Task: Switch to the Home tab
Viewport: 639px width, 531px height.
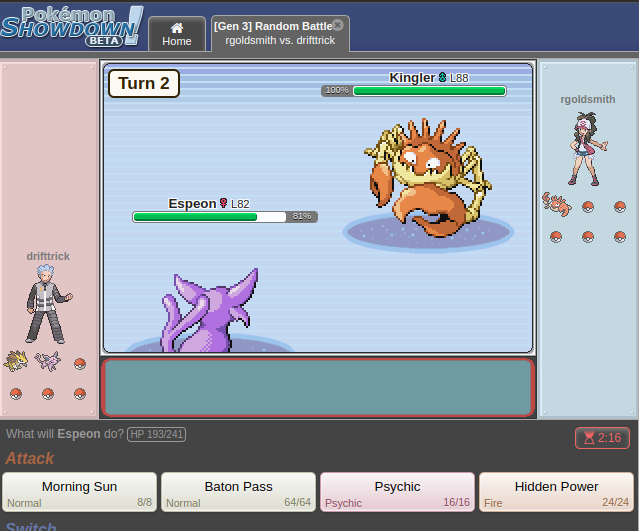Action: 177,34
